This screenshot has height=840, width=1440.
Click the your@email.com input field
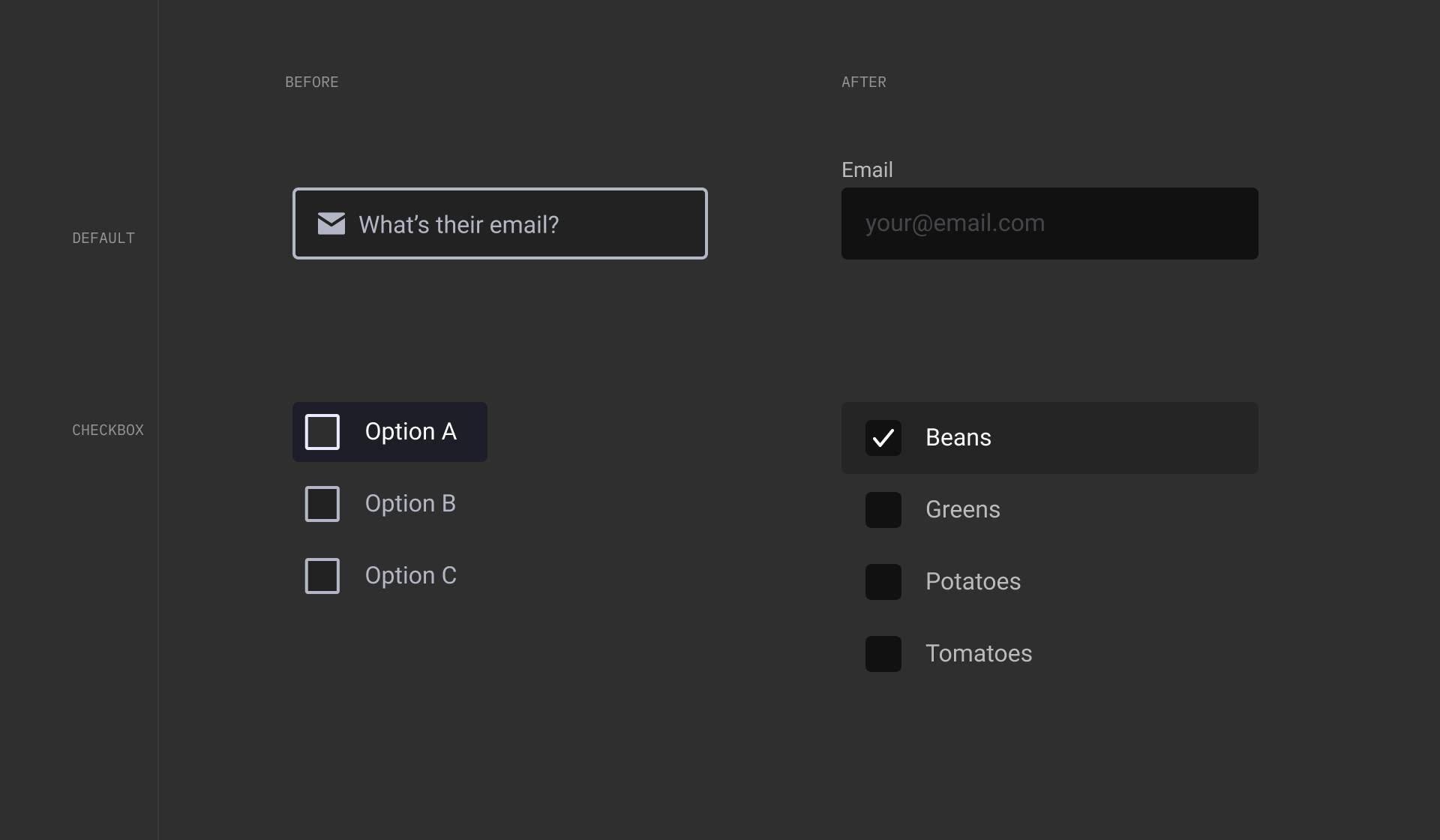click(x=1050, y=223)
